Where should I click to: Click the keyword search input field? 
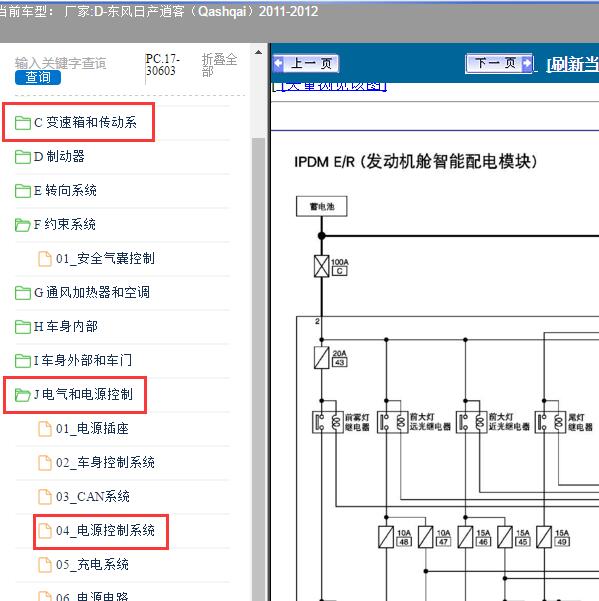61,63
